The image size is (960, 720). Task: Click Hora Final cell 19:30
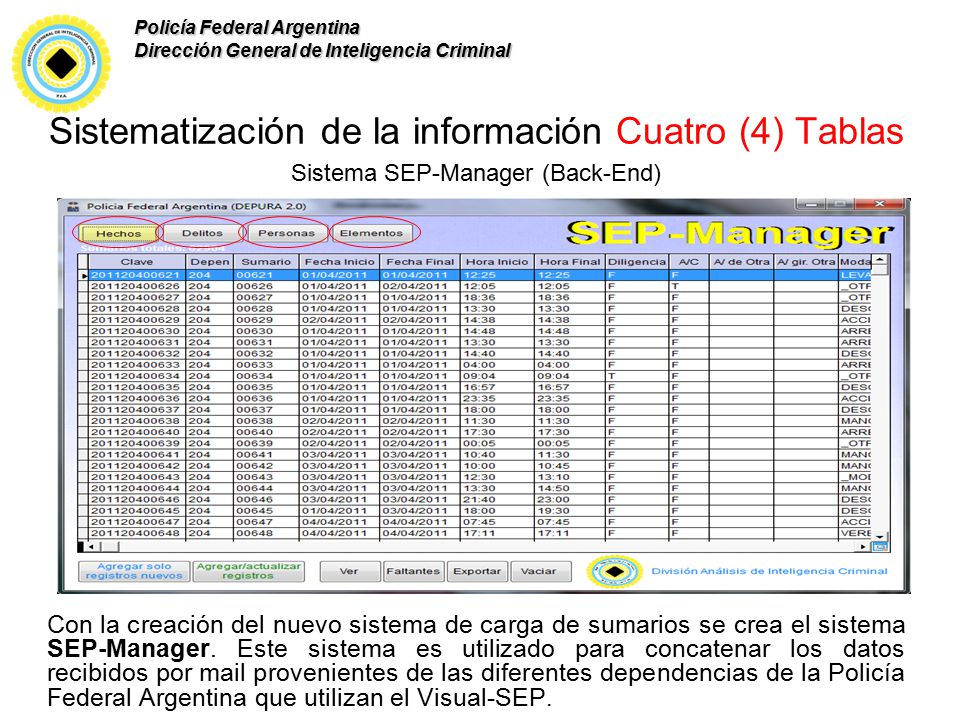(570, 511)
